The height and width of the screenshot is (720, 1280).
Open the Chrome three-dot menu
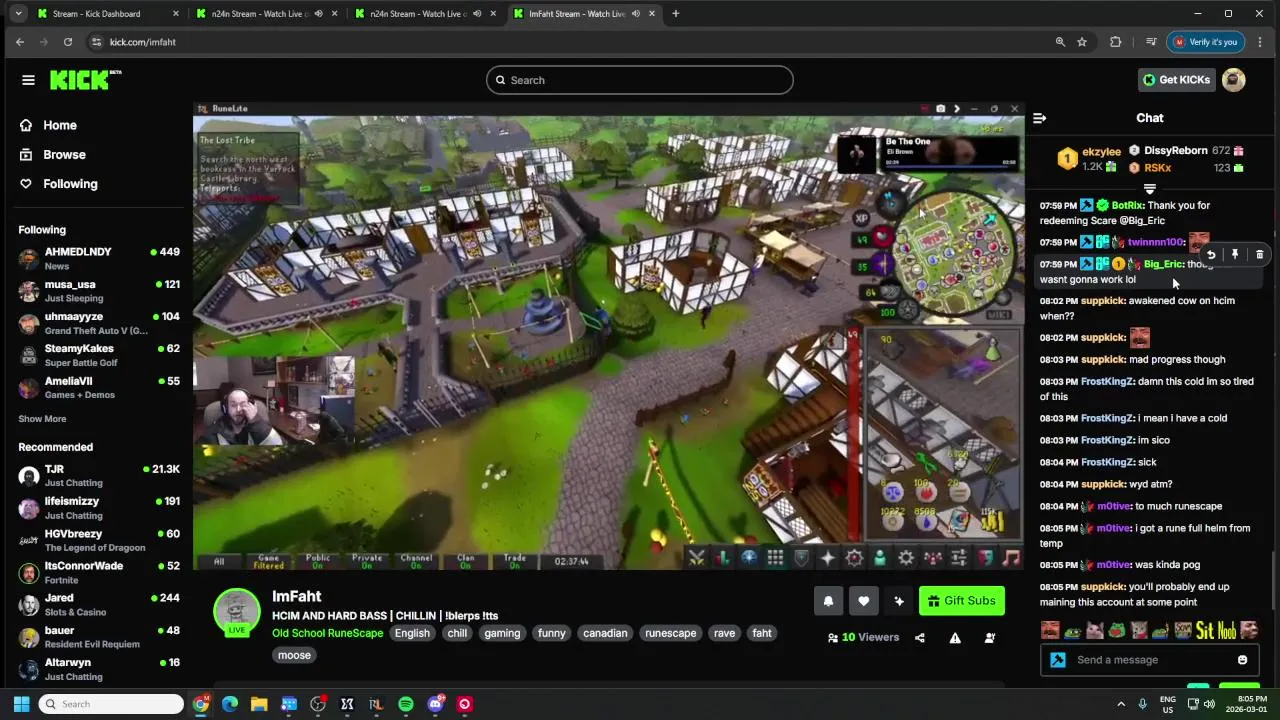point(1260,42)
